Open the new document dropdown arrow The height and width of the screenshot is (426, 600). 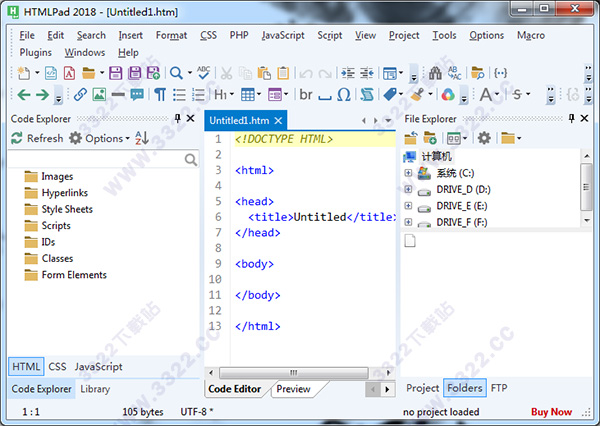coord(37,73)
